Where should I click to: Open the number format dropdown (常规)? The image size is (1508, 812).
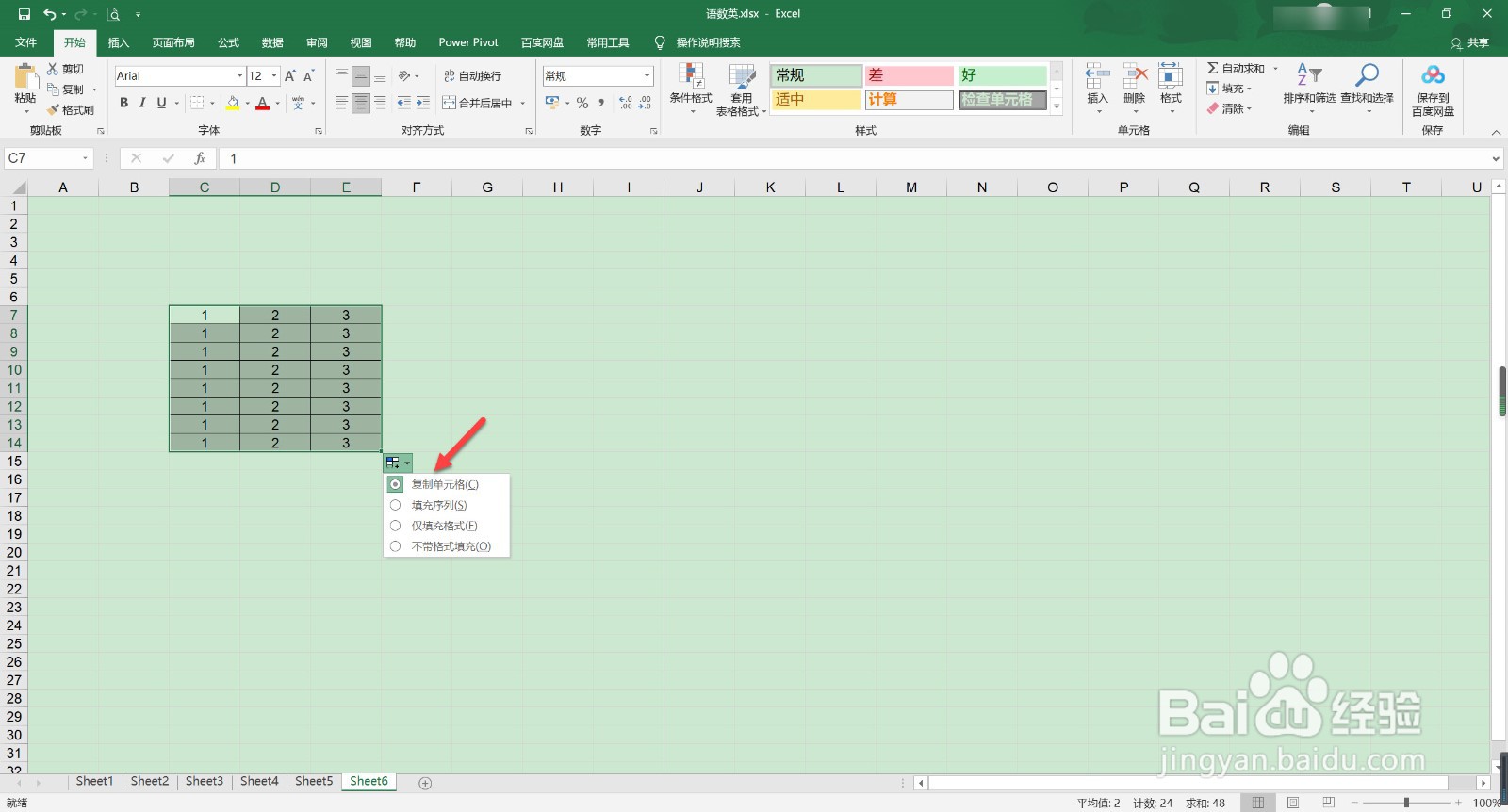tap(647, 75)
